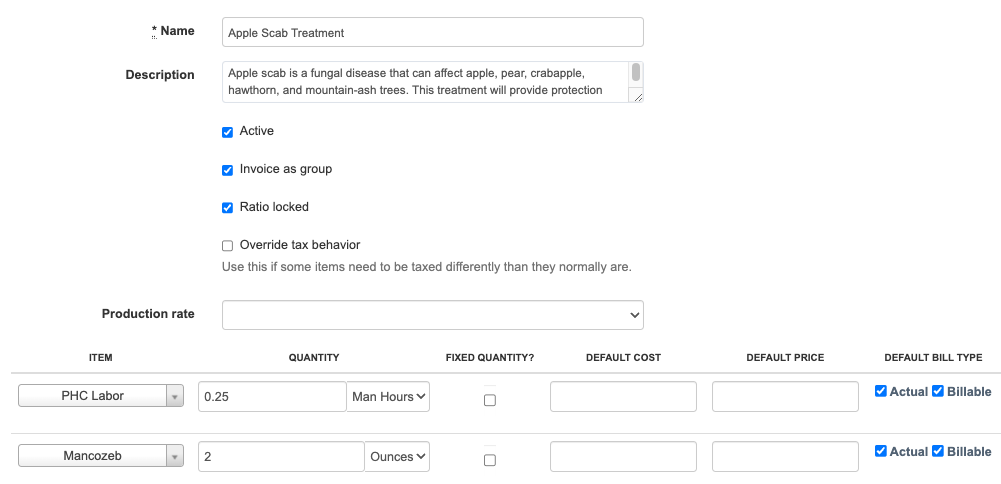
Task: Open the Production rate dropdown
Action: (432, 315)
